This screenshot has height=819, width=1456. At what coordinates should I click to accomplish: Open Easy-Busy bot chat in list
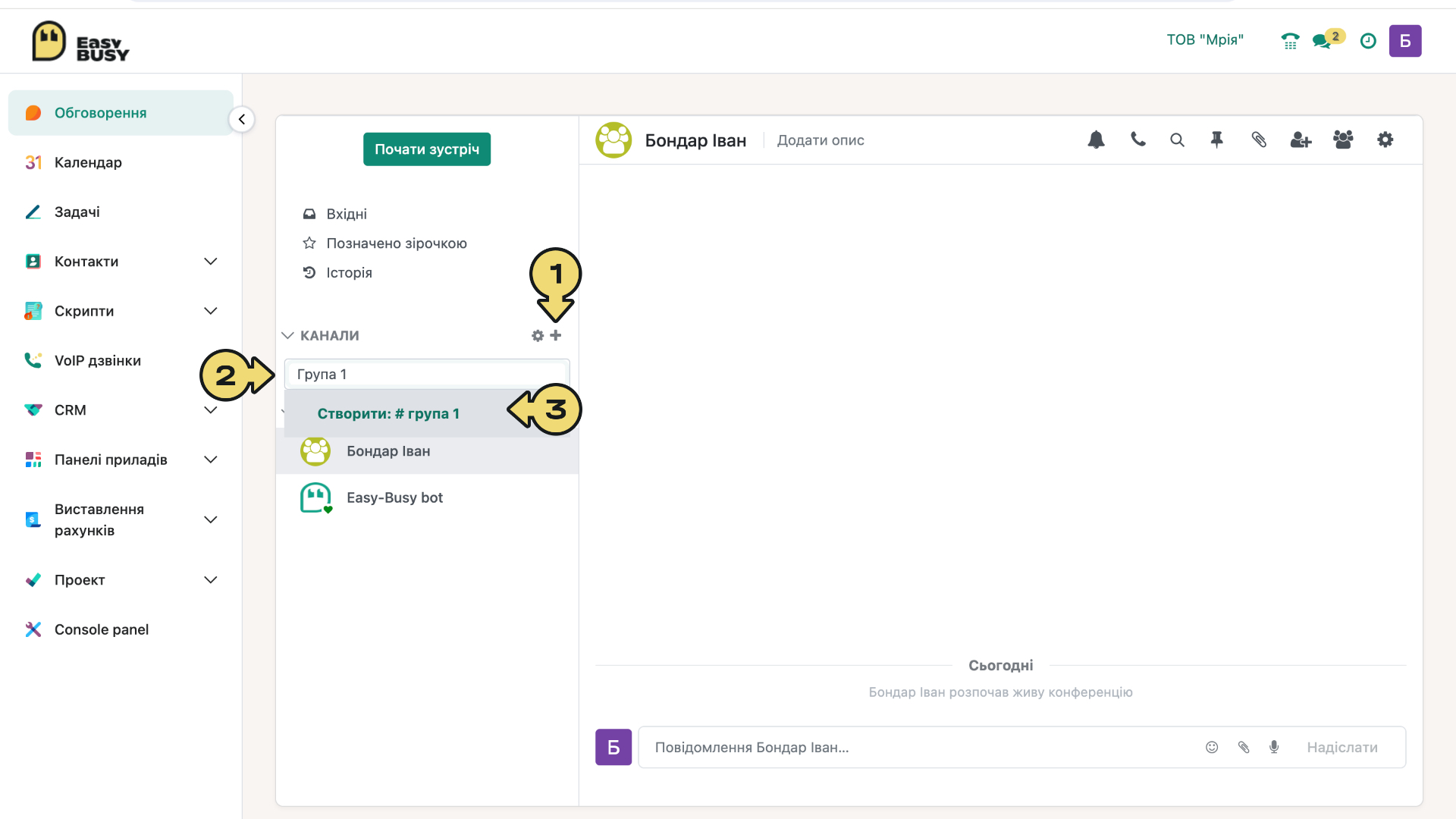coord(427,498)
